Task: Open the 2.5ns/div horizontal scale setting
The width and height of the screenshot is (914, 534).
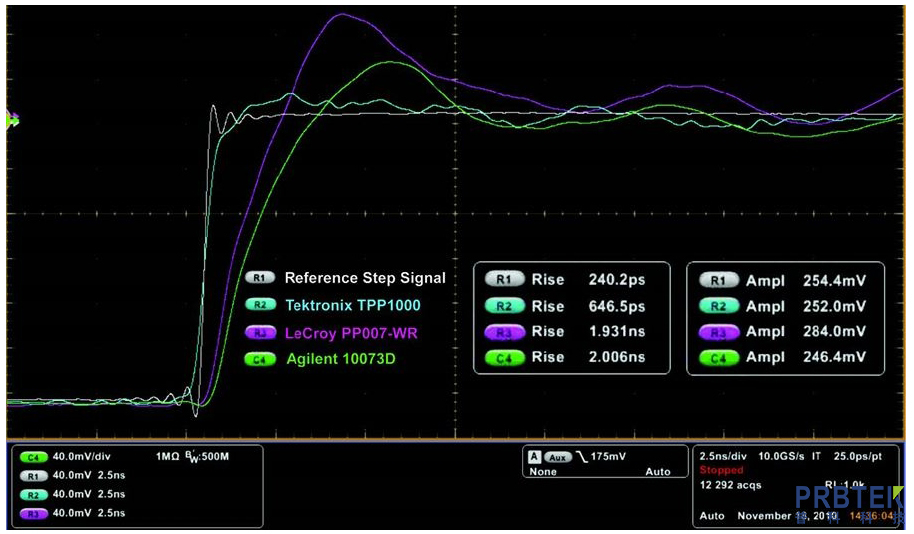Action: 721,455
